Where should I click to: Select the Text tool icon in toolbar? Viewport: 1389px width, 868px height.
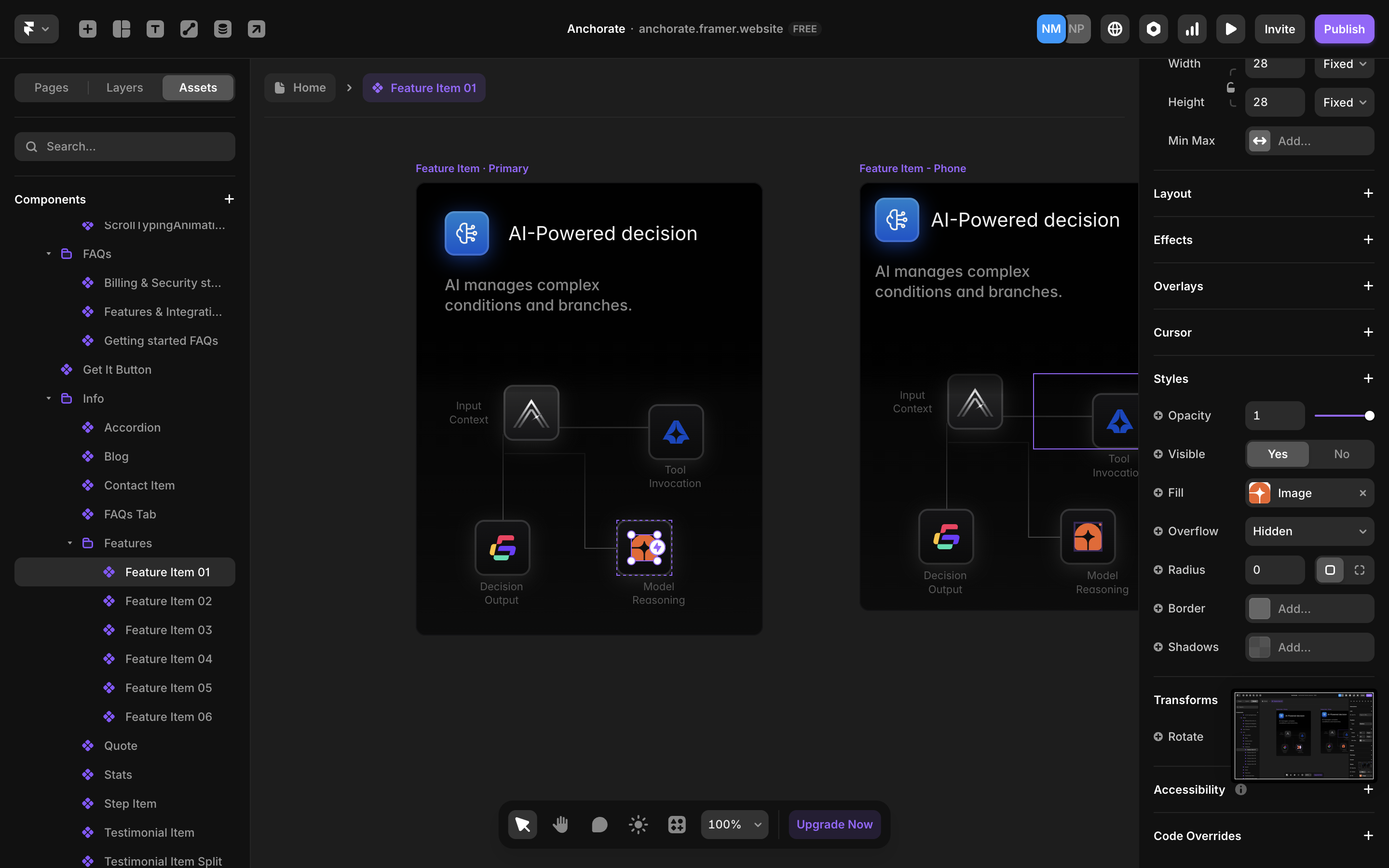(155, 29)
